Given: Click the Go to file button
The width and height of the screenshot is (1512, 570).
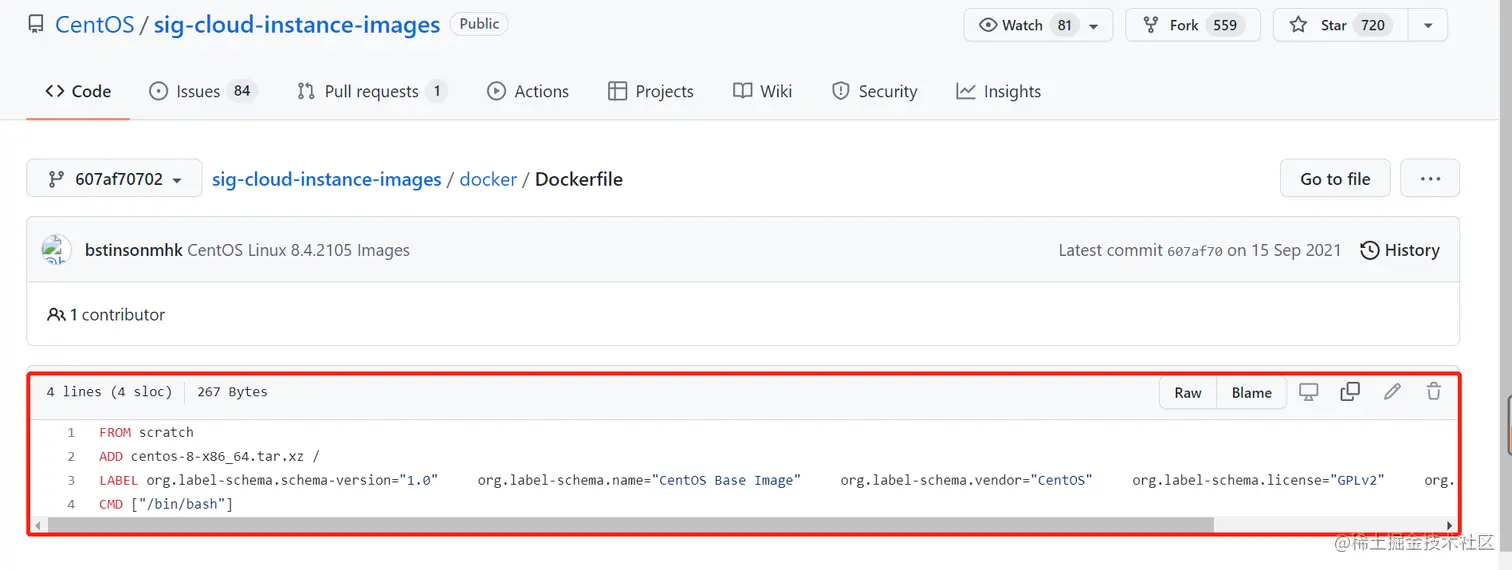Looking at the screenshot, I should tap(1335, 179).
